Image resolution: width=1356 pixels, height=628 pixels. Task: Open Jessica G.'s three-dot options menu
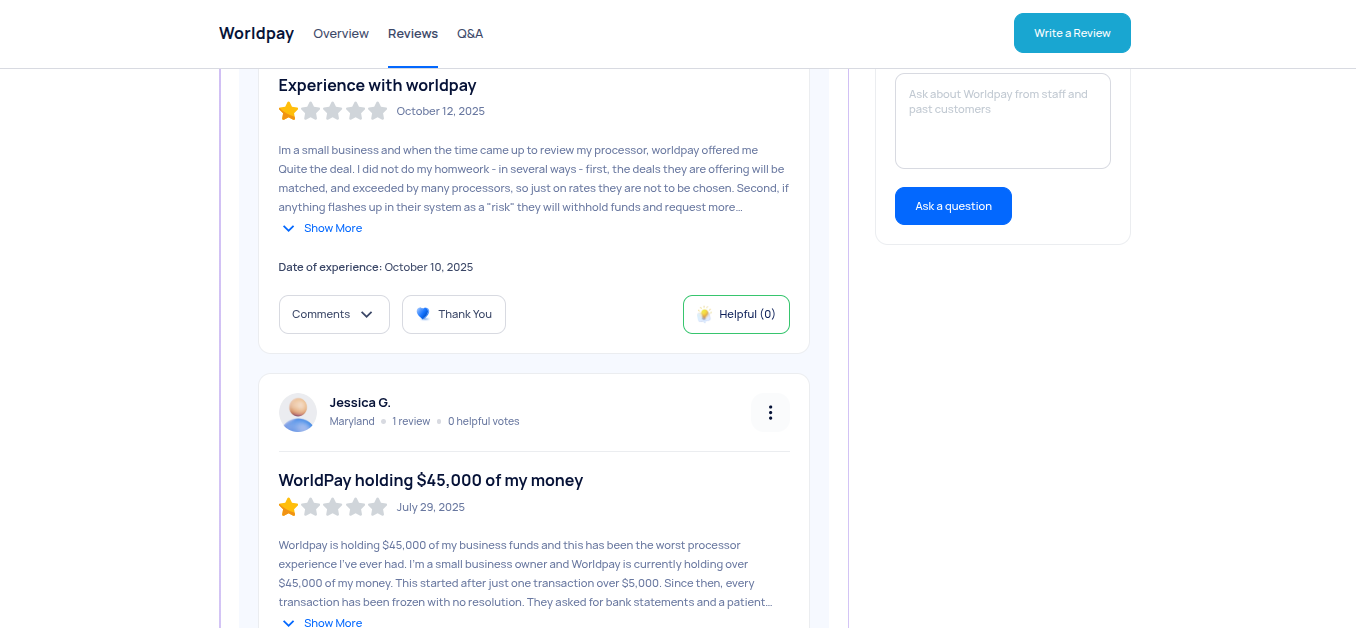click(x=770, y=413)
